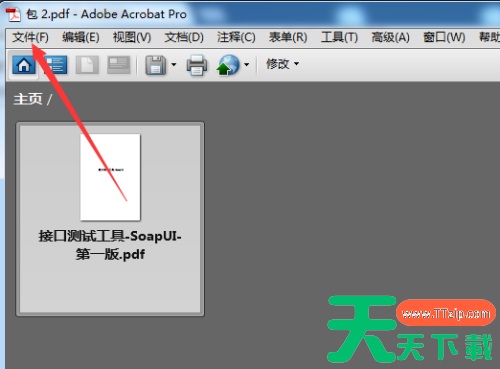Open the 表单(R) menu

coord(288,37)
